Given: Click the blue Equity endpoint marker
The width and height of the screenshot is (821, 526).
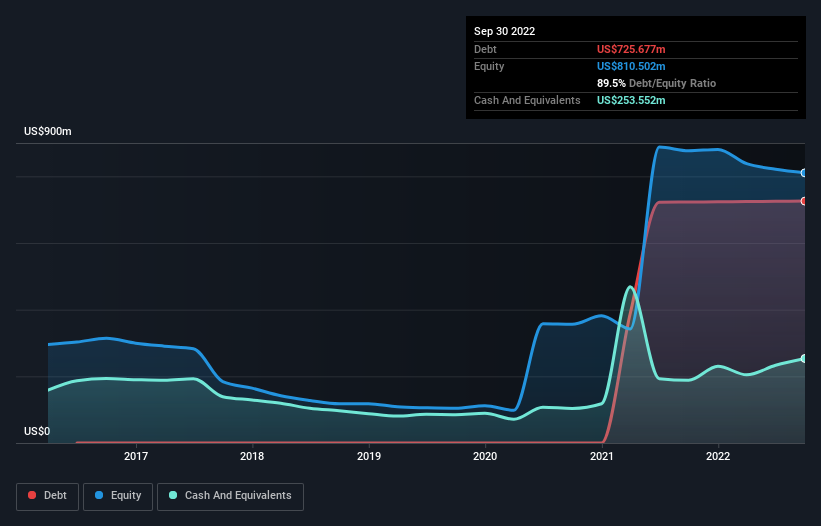Looking at the screenshot, I should click(x=804, y=173).
